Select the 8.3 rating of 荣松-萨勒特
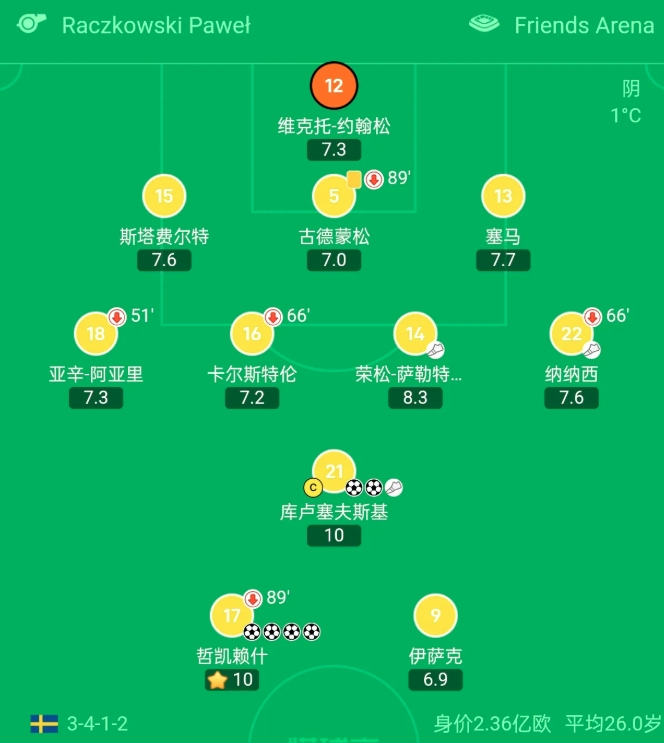Screen dimensions: 664x743 coord(415,398)
